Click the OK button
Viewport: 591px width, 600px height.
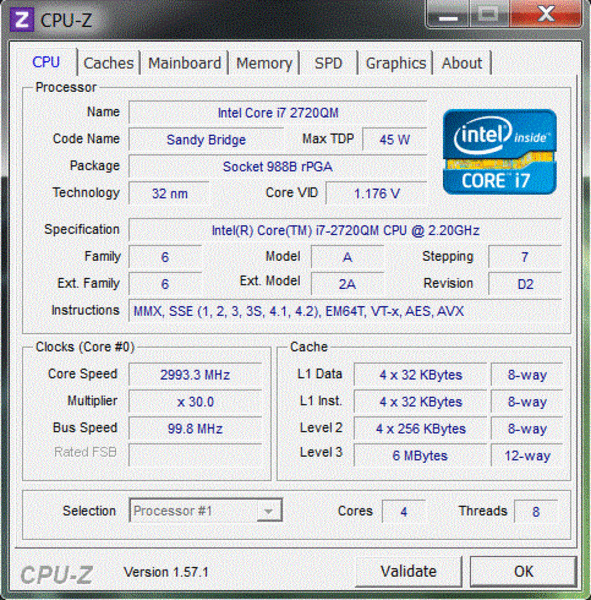[x=523, y=571]
